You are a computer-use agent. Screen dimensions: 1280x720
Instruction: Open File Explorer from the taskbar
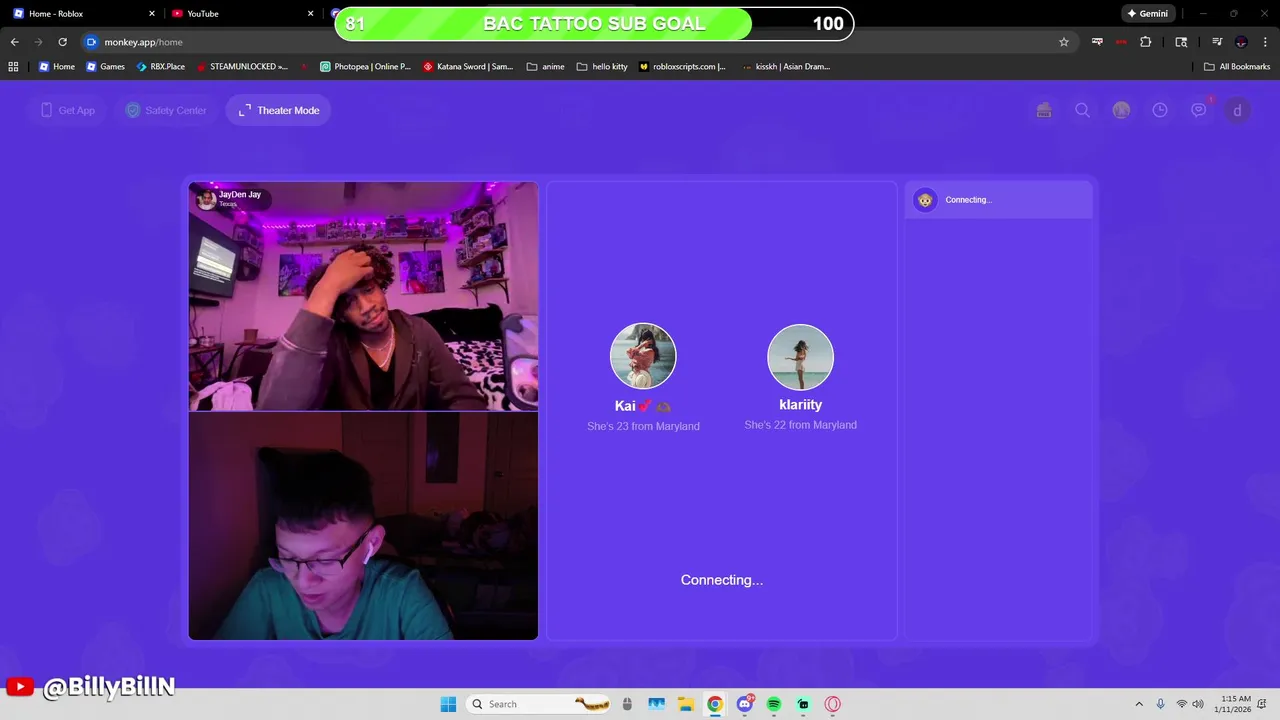[685, 704]
